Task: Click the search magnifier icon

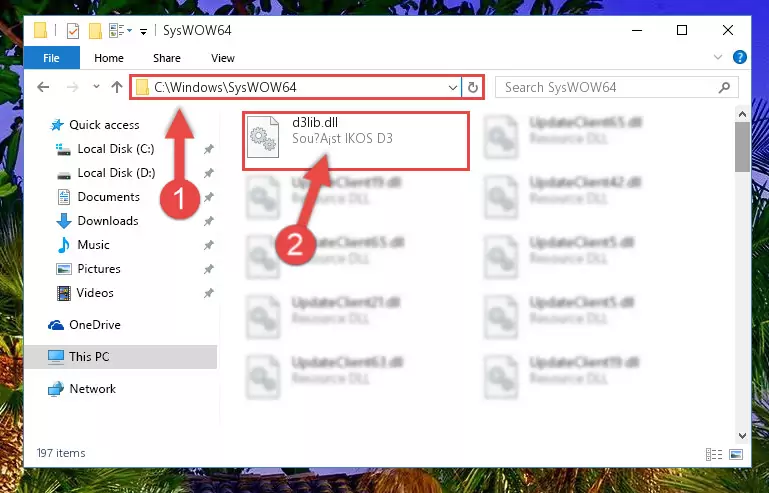Action: [724, 87]
